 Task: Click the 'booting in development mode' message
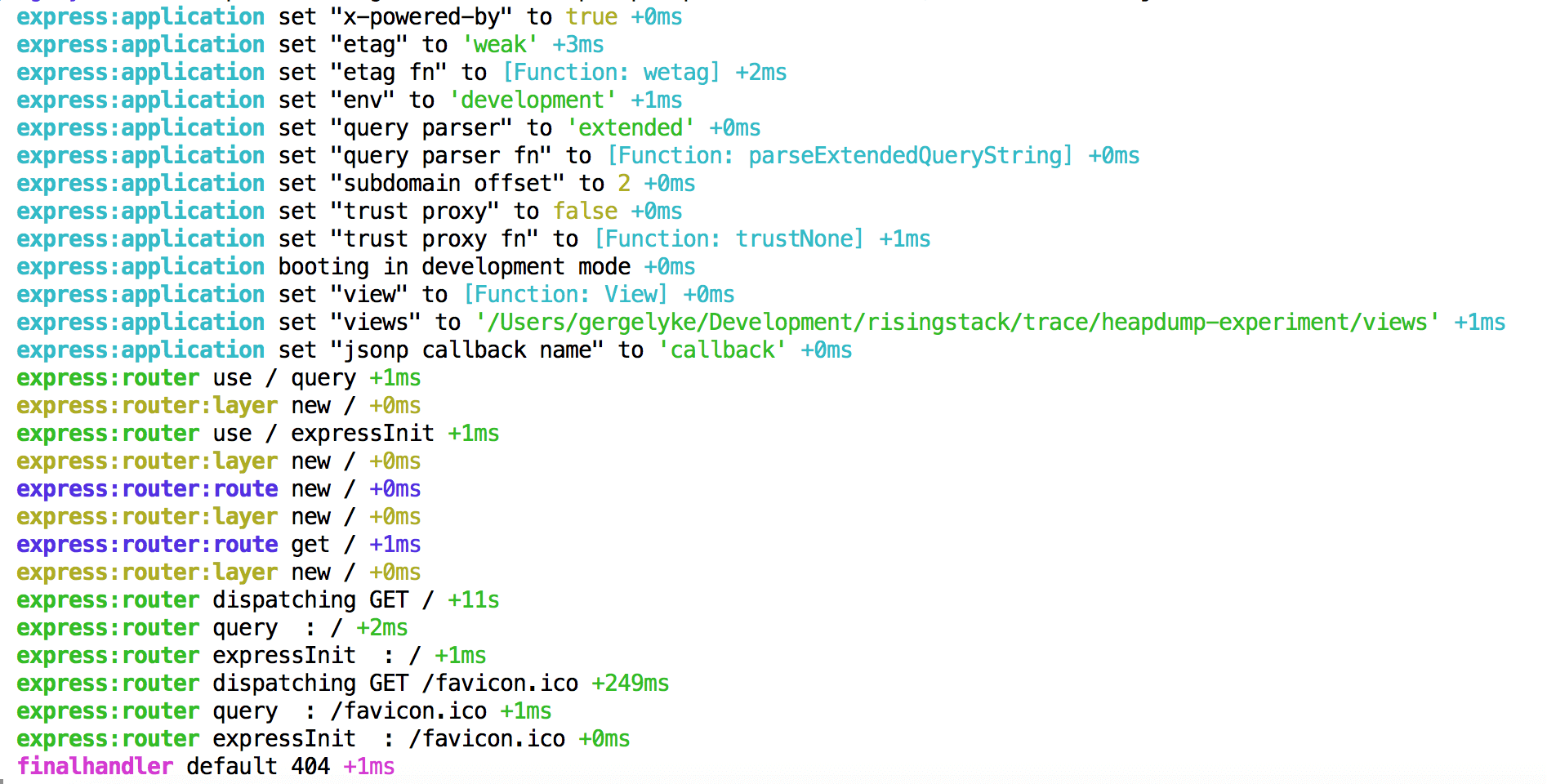[454, 267]
